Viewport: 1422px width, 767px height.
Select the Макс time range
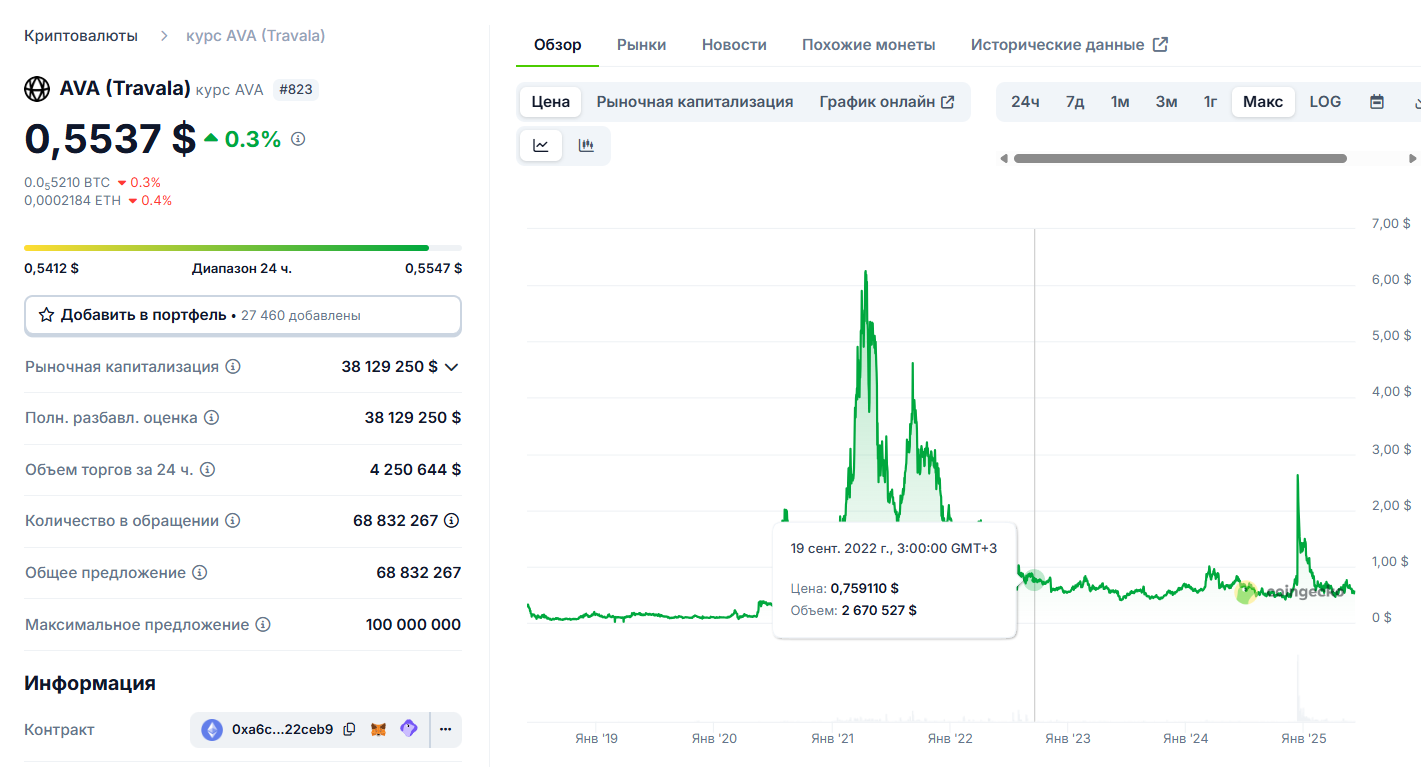[1263, 102]
